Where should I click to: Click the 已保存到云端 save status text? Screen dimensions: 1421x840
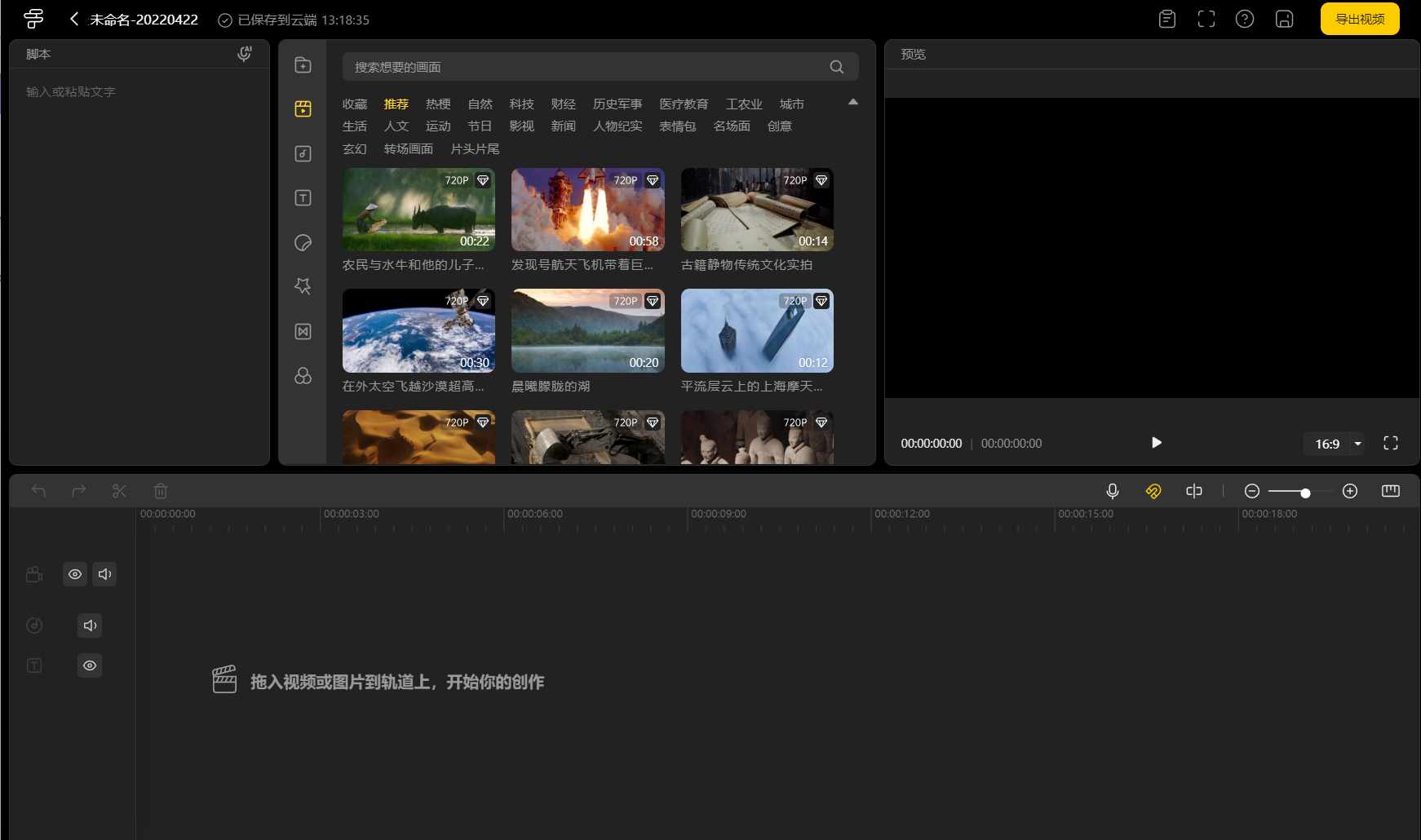point(277,20)
